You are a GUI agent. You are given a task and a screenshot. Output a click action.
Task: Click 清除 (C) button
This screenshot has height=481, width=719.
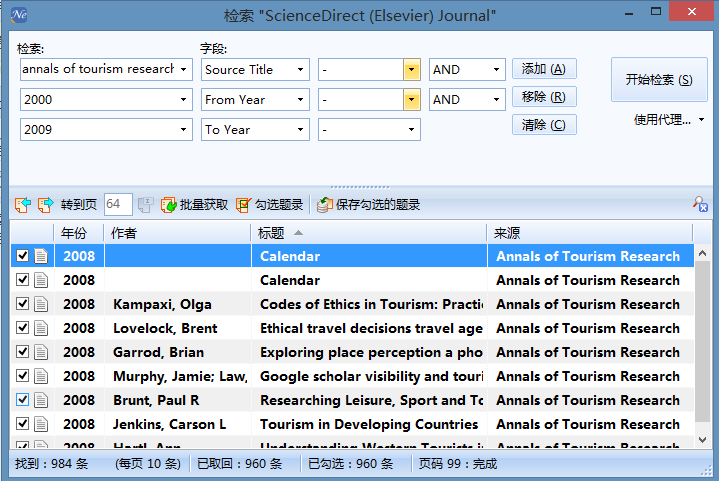coord(544,125)
